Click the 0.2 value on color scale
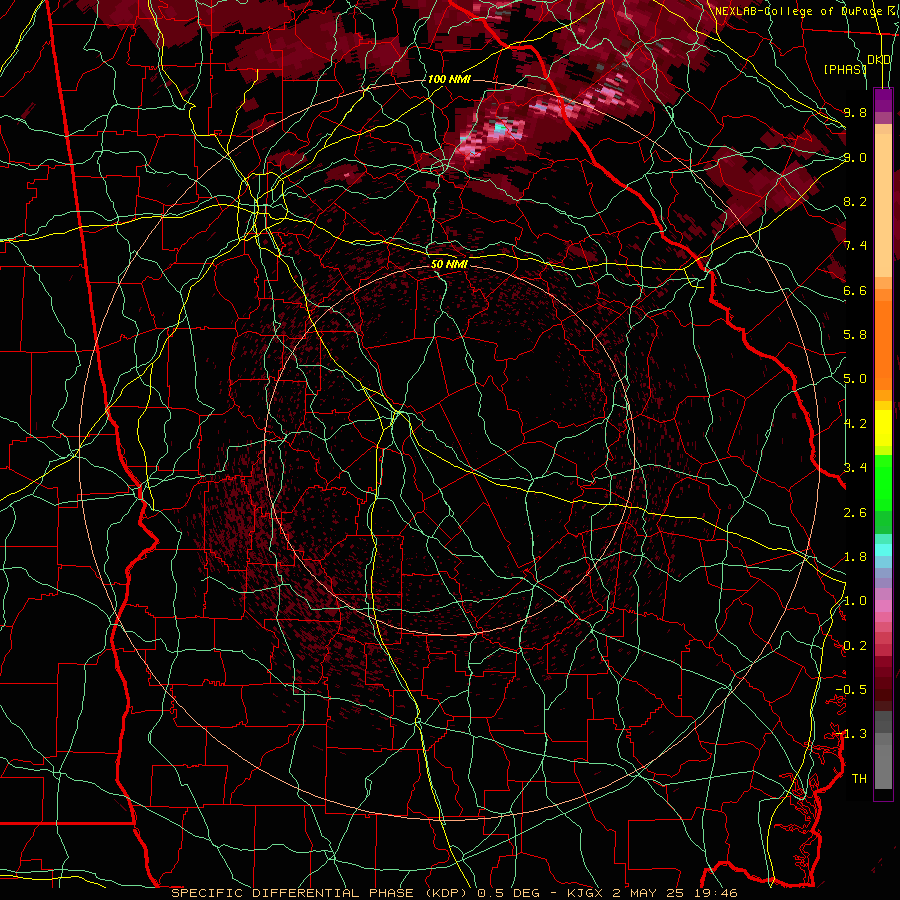 (x=855, y=646)
